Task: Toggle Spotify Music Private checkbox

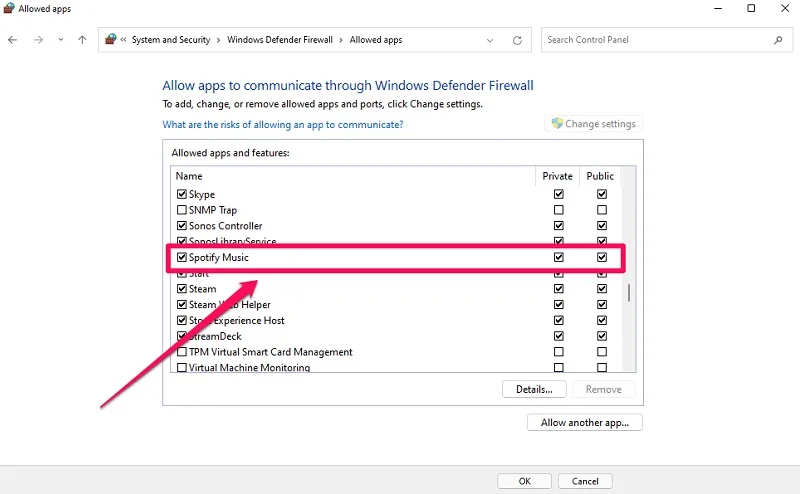Action: click(x=559, y=257)
